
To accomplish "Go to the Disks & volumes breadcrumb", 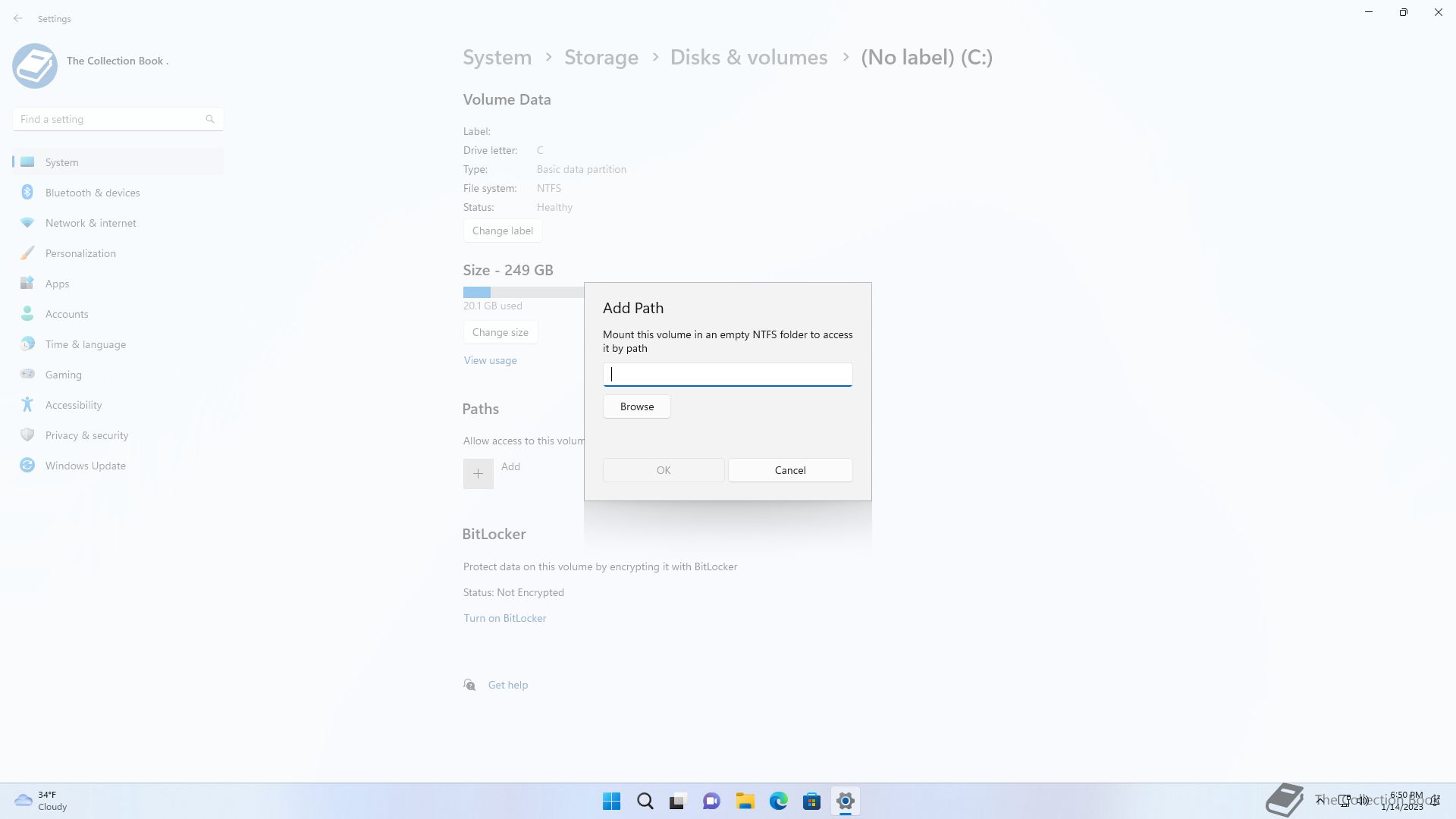I will coord(748,58).
